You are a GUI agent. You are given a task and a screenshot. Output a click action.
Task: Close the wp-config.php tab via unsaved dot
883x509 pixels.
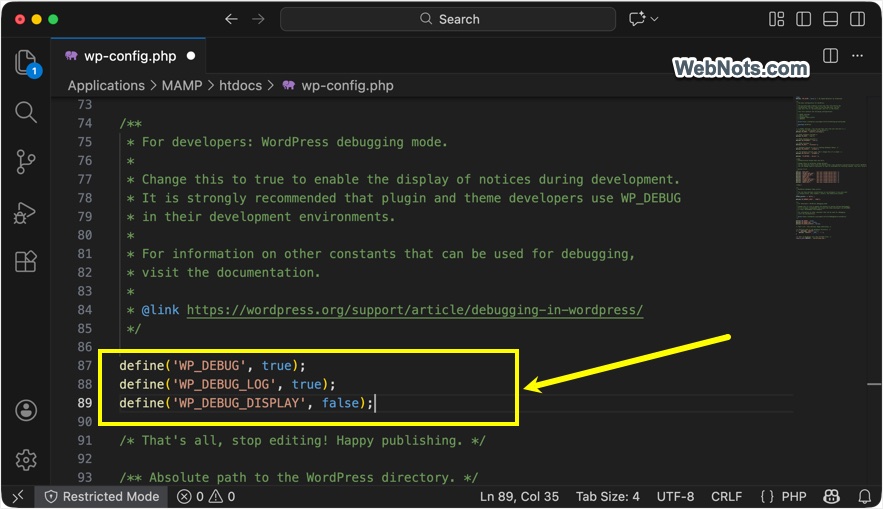tap(191, 56)
